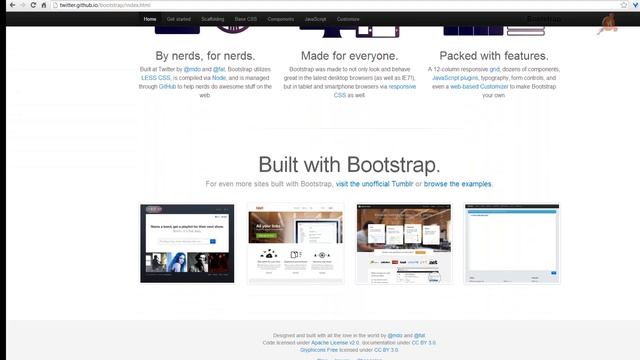Open the grid link under Packed with features
The width and height of the screenshot is (640, 360).
[x=494, y=69]
